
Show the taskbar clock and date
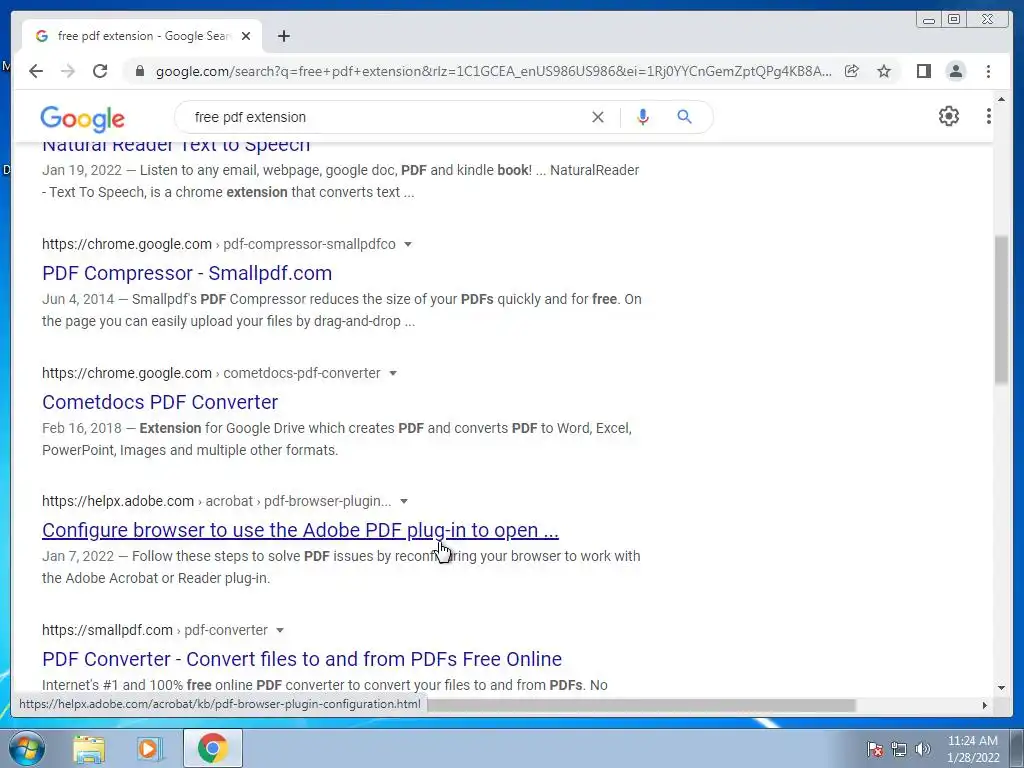pyautogui.click(x=973, y=749)
